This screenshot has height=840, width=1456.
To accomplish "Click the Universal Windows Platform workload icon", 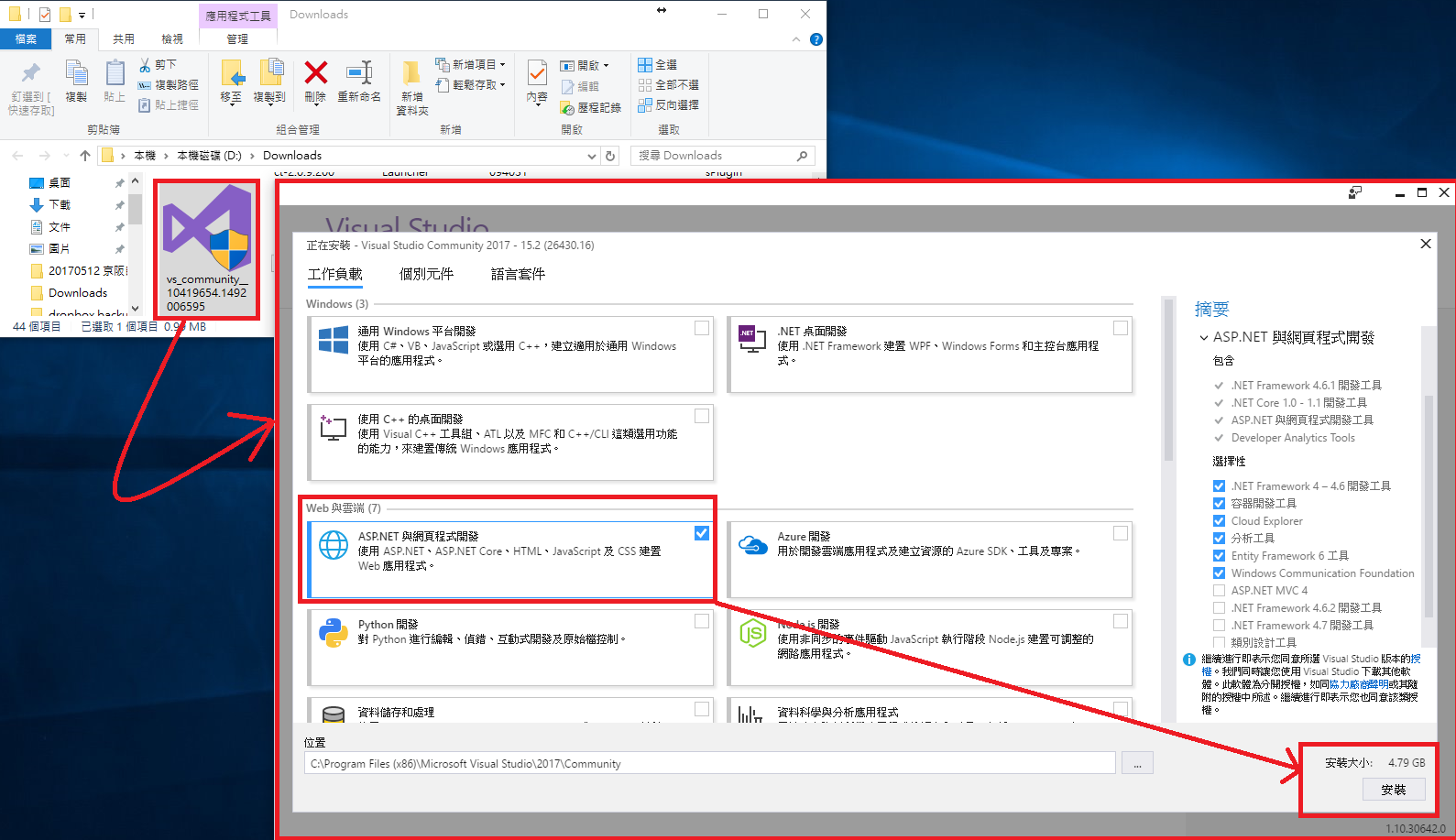I will point(334,341).
